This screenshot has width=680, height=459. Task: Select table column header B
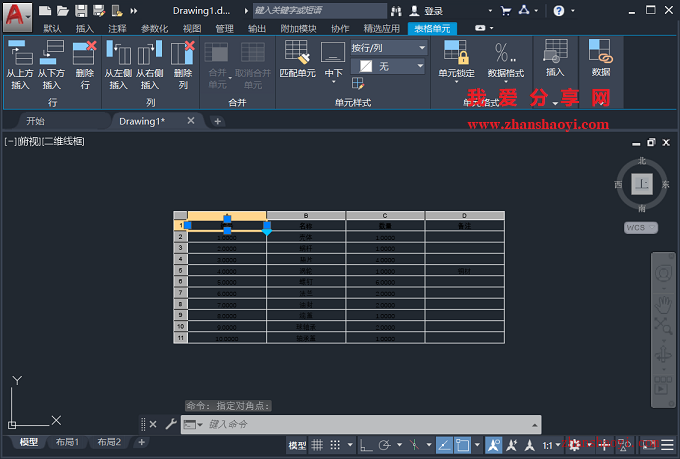[x=306, y=215]
